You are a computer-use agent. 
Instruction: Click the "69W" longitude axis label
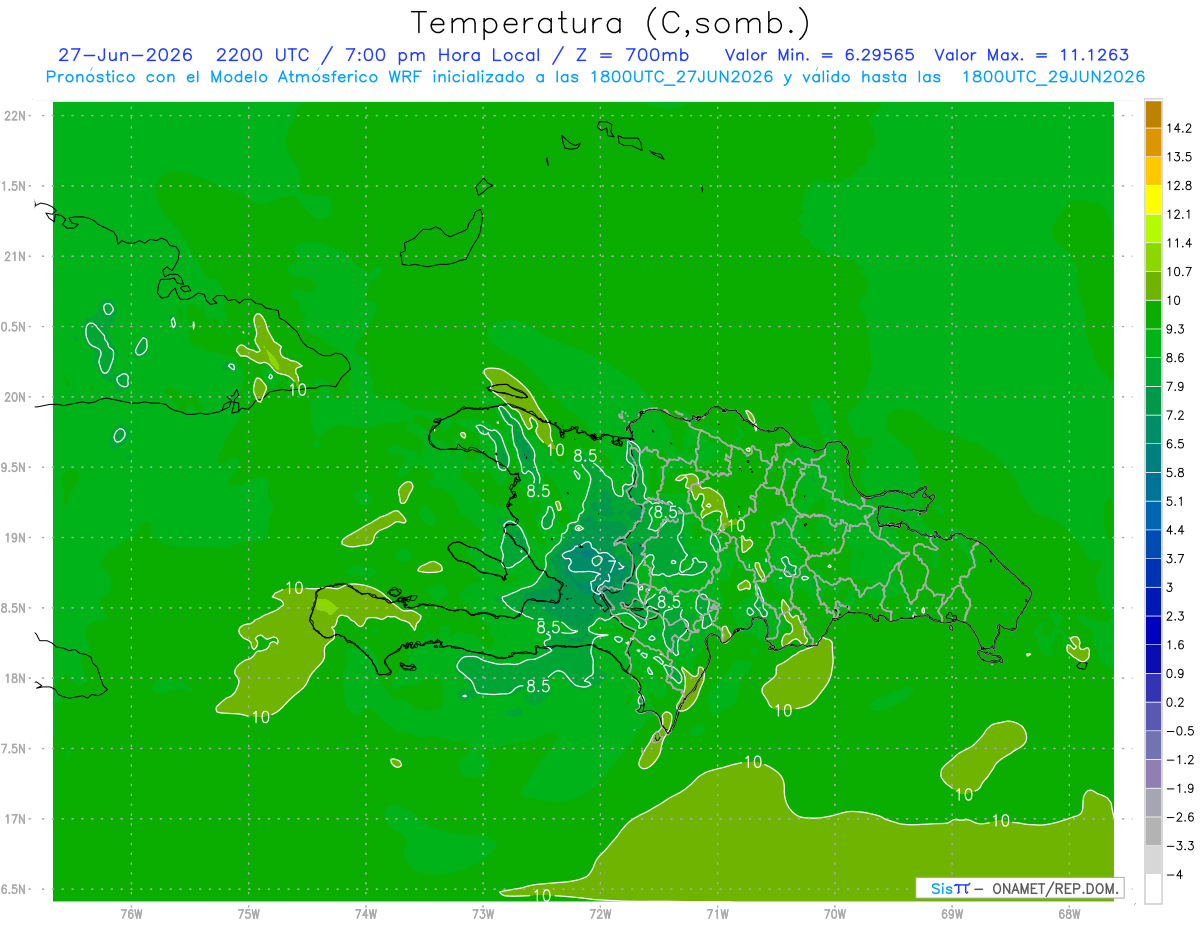(951, 913)
